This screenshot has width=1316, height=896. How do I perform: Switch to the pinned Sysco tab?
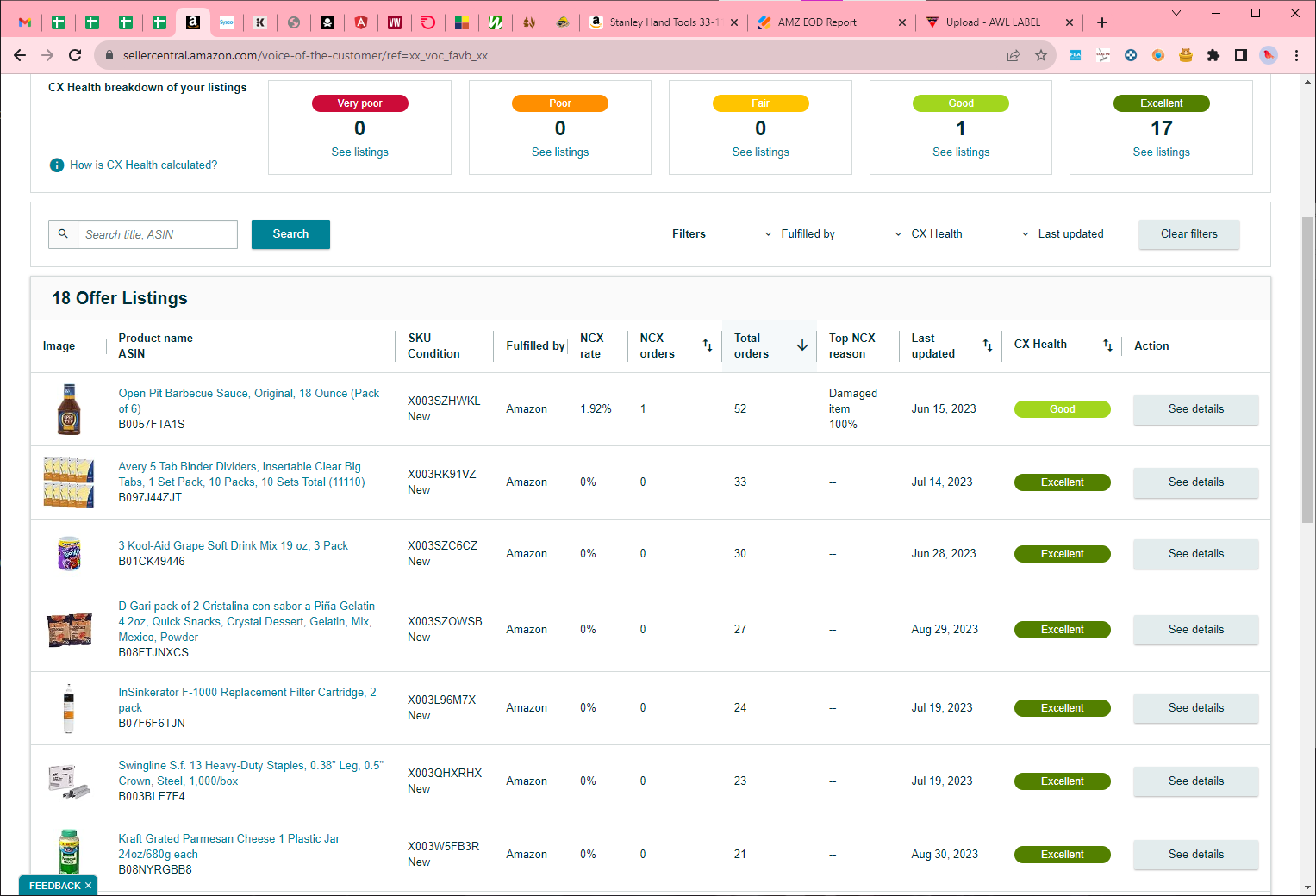coord(227,22)
